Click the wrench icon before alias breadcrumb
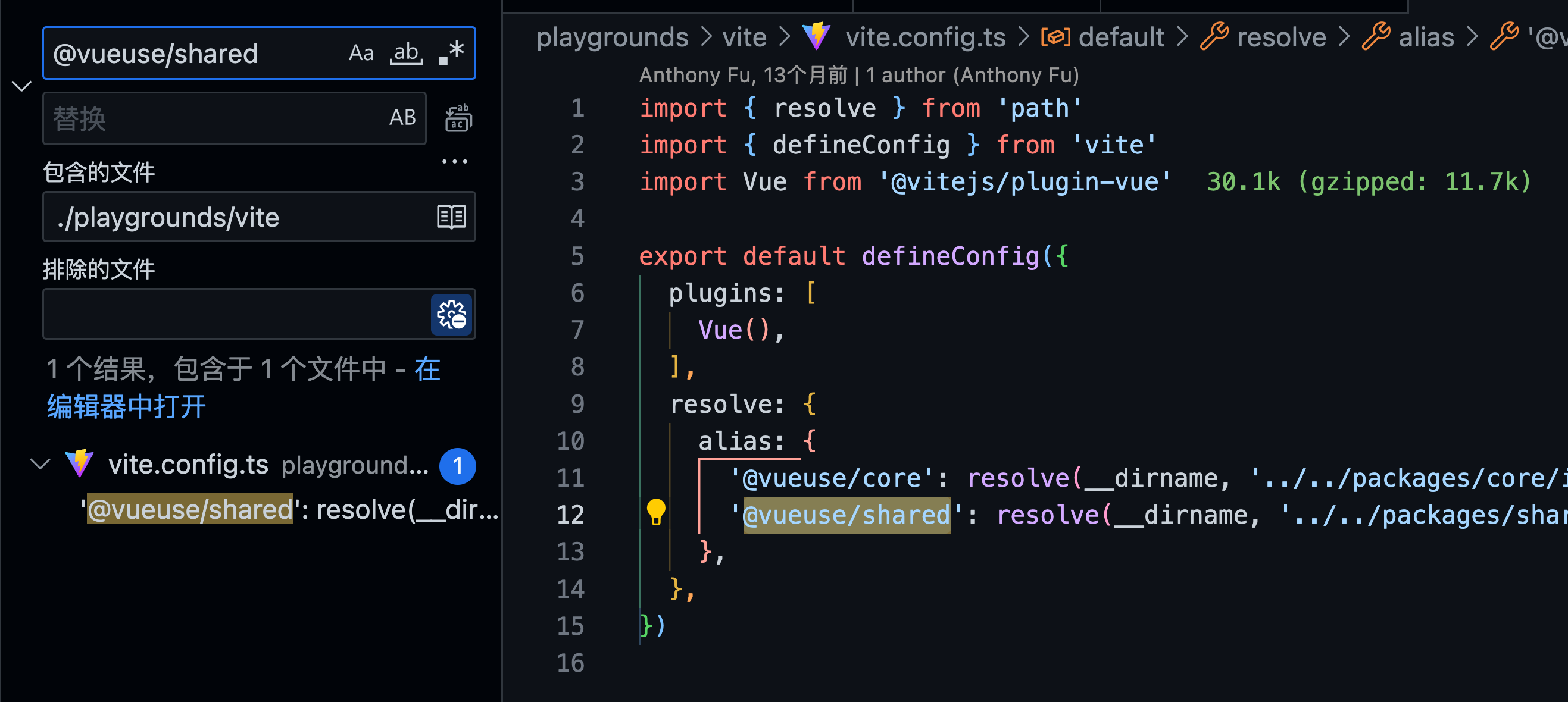The height and width of the screenshot is (702, 1568). pyautogui.click(x=1376, y=36)
